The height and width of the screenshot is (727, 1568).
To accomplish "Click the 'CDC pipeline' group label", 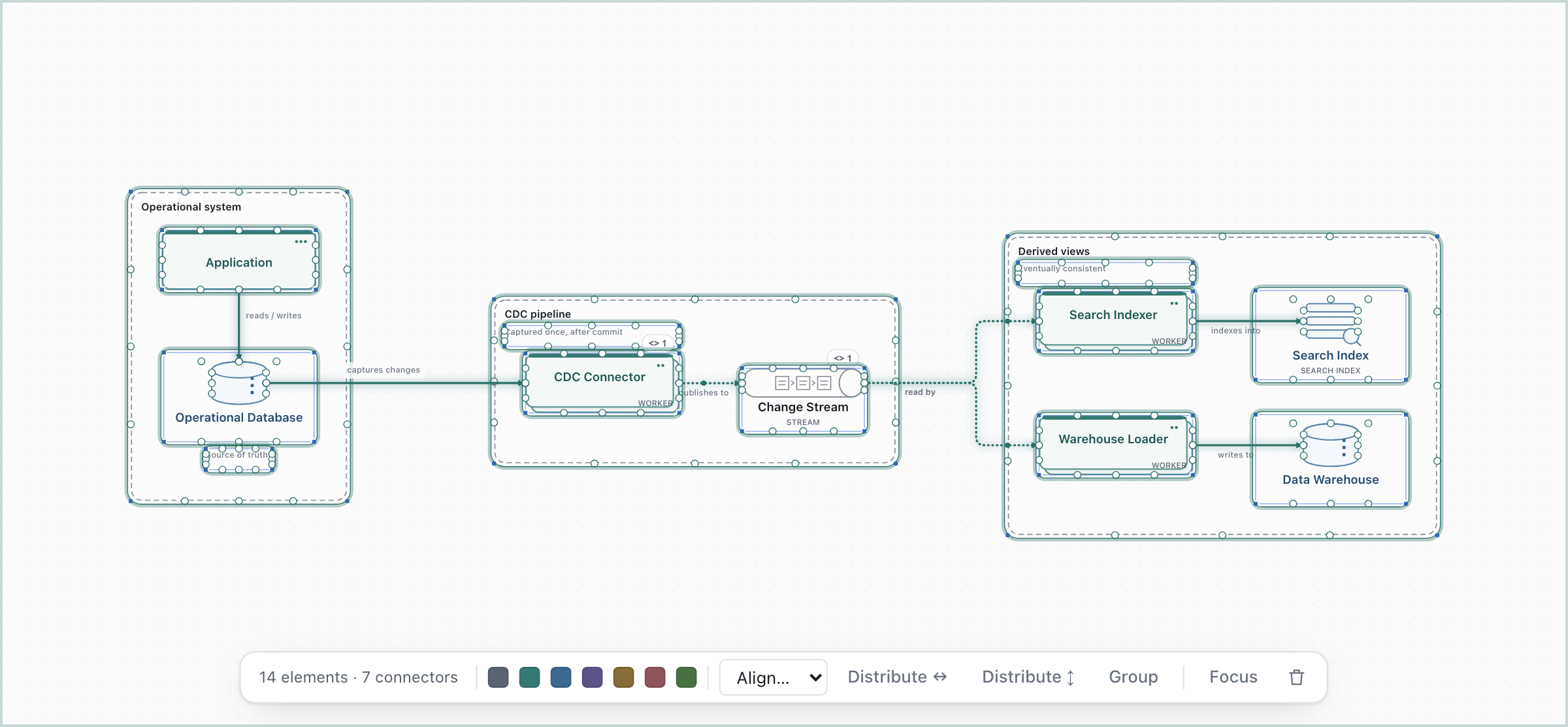I will click(x=537, y=314).
